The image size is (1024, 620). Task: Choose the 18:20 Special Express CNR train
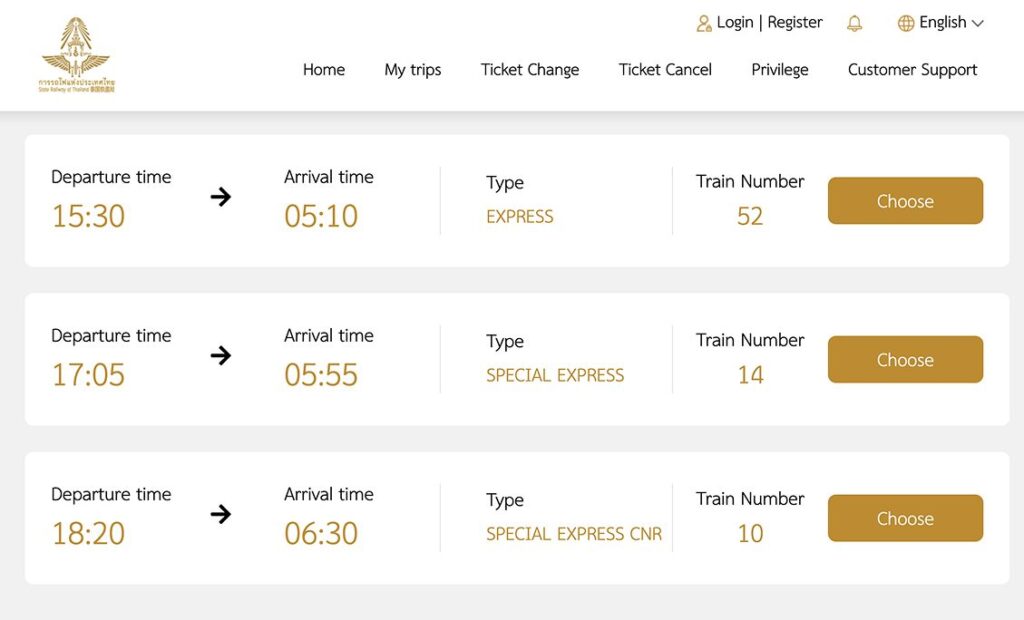[x=905, y=518]
